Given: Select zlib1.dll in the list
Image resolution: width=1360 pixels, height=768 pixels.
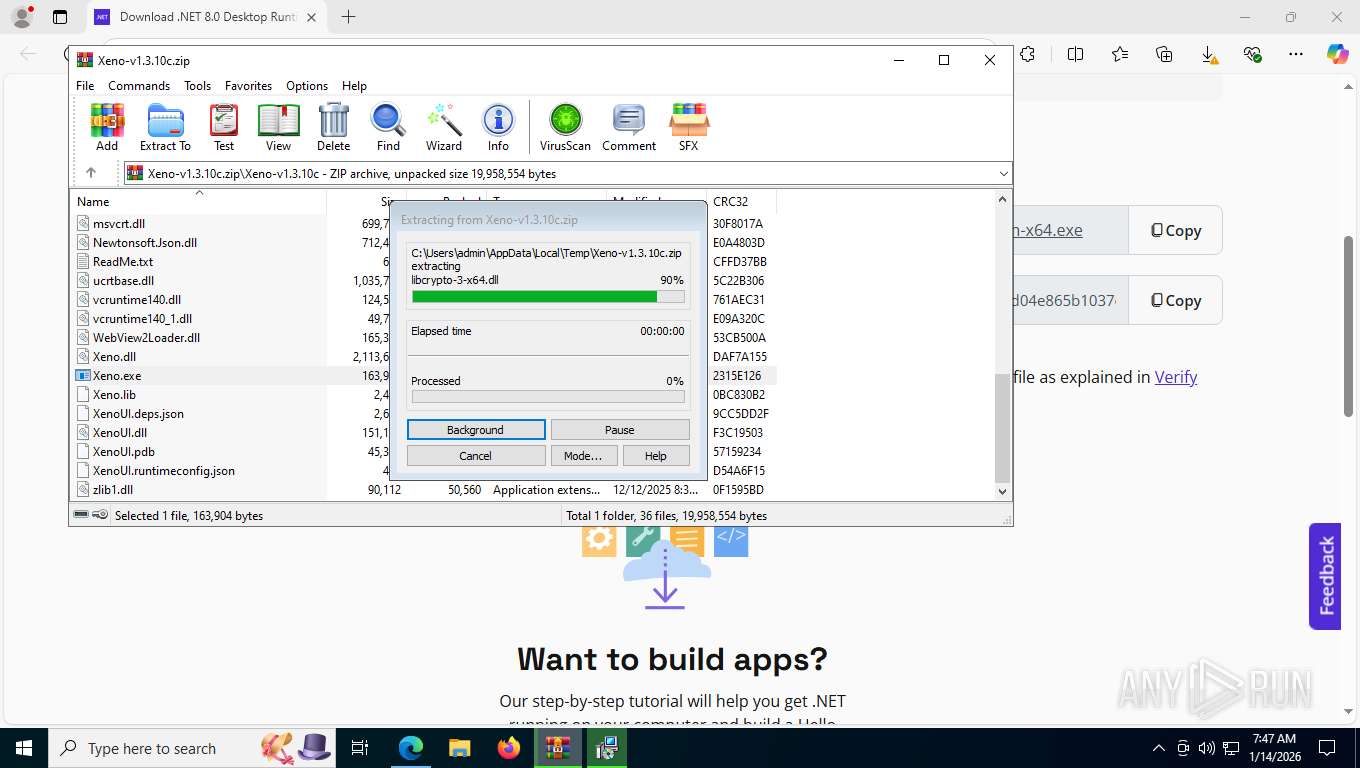Looking at the screenshot, I should 113,490.
